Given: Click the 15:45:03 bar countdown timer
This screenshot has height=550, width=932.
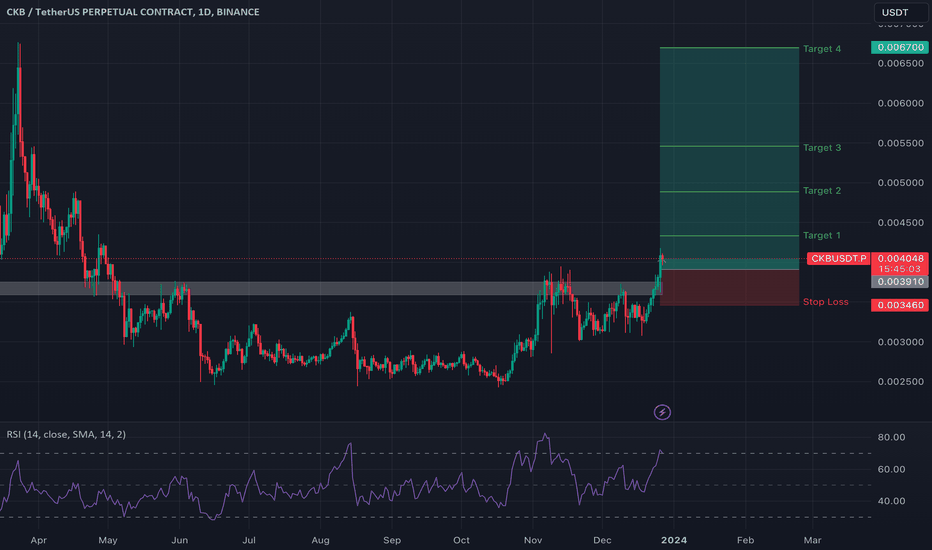Looking at the screenshot, I should [900, 269].
